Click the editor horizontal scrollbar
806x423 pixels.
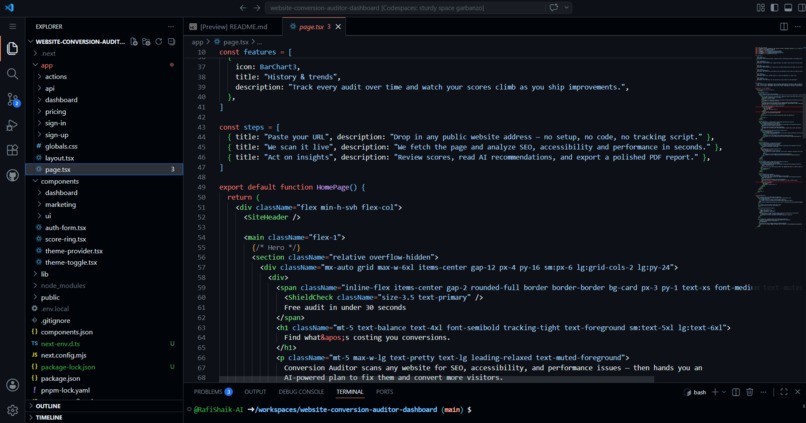tap(436, 379)
